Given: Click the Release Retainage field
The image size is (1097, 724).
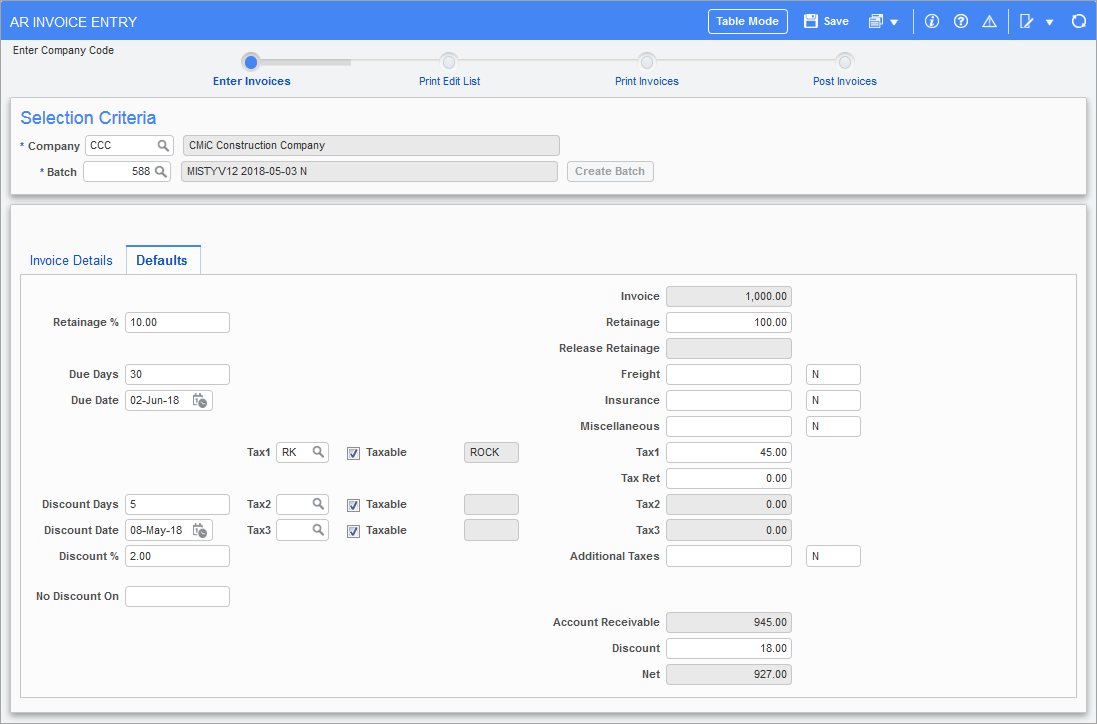Looking at the screenshot, I should pyautogui.click(x=729, y=348).
